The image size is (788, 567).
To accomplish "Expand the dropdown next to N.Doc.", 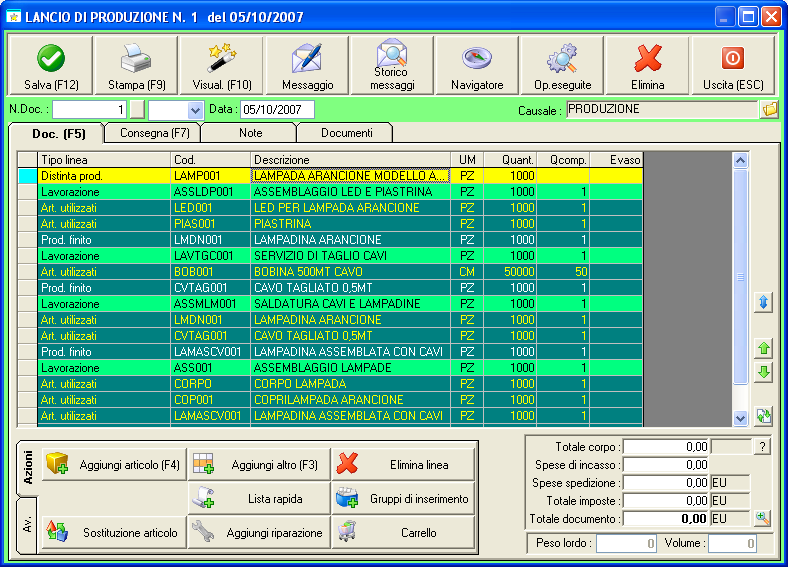I will (x=195, y=110).
